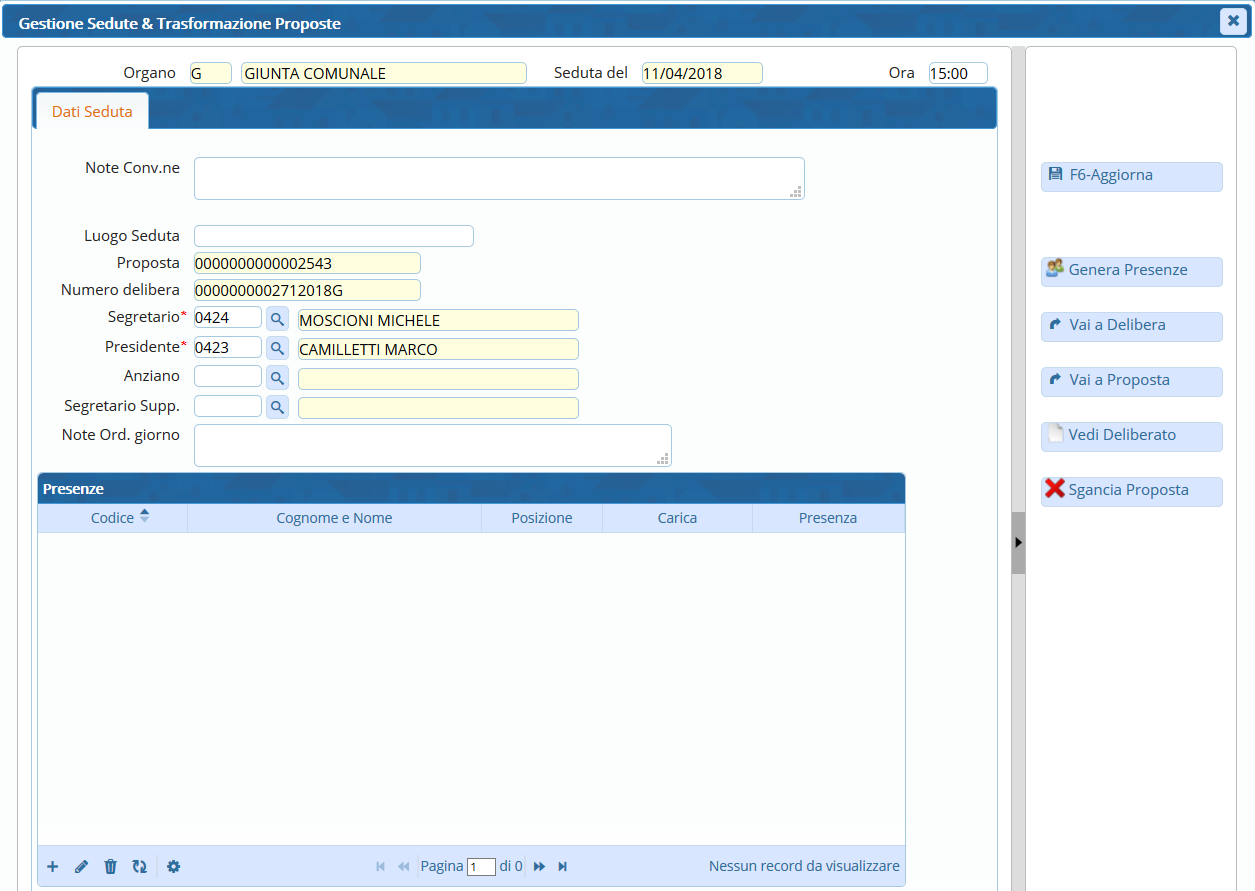Click into Luogo Seduta input field
The width and height of the screenshot is (1255, 891).
pos(333,236)
